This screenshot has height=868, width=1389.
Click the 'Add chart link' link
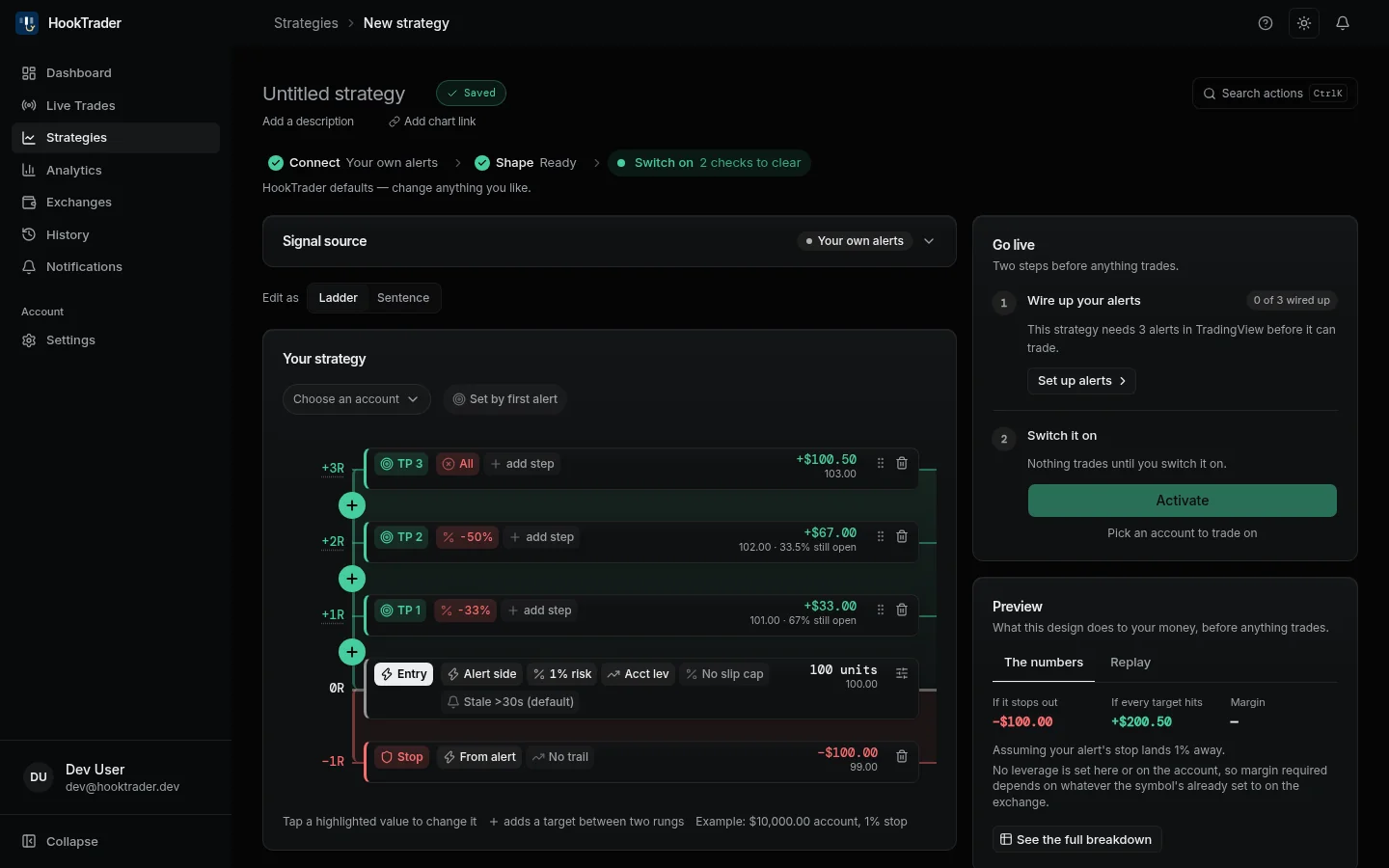[432, 122]
